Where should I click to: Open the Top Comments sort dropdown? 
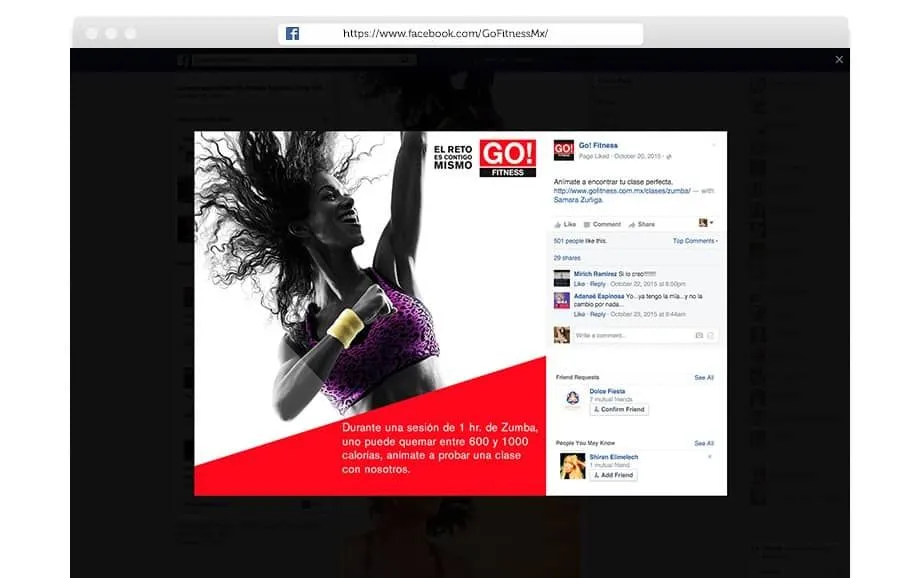pyautogui.click(x=695, y=241)
